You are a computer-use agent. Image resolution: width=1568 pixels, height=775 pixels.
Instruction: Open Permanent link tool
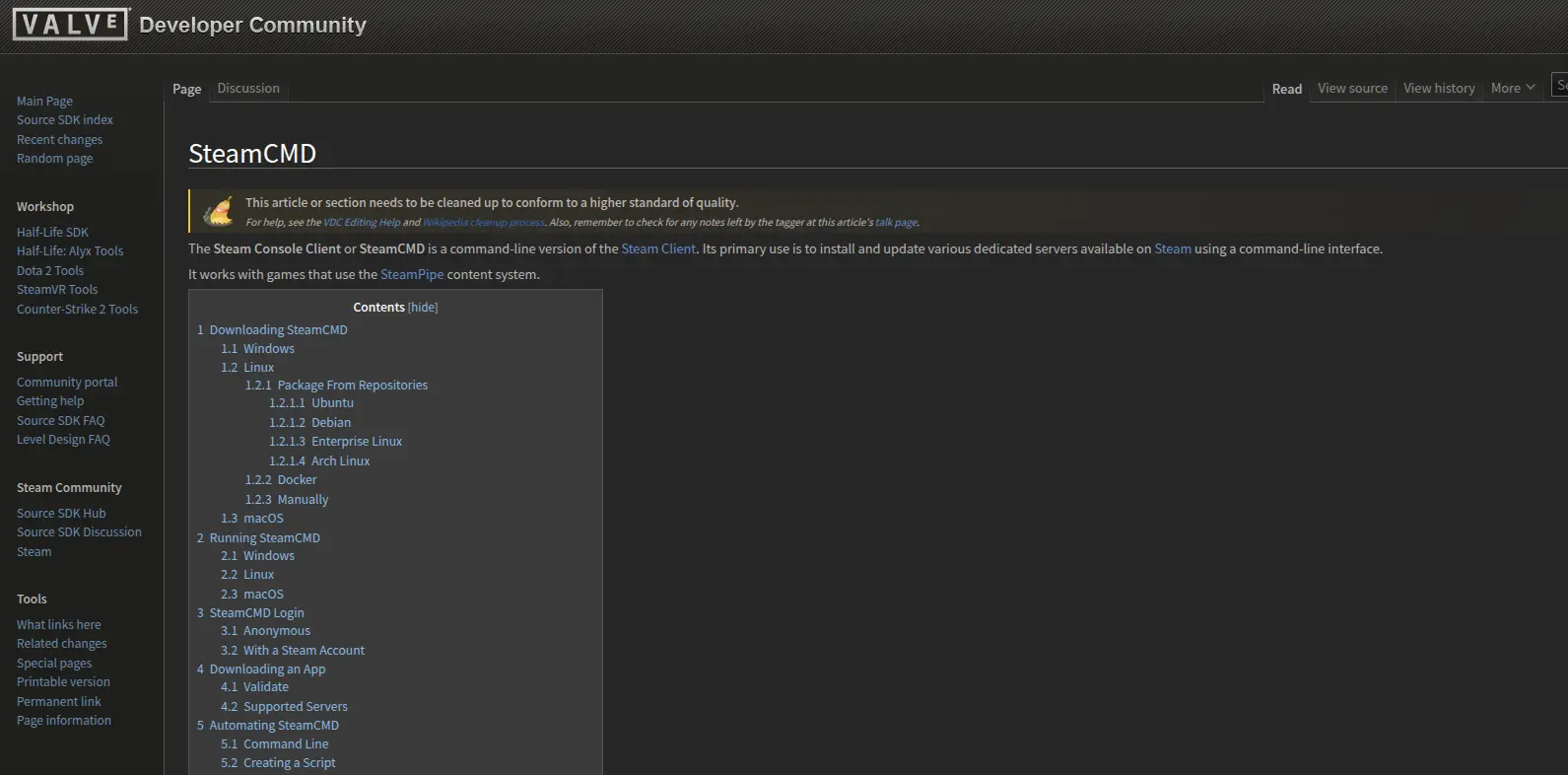pos(58,701)
